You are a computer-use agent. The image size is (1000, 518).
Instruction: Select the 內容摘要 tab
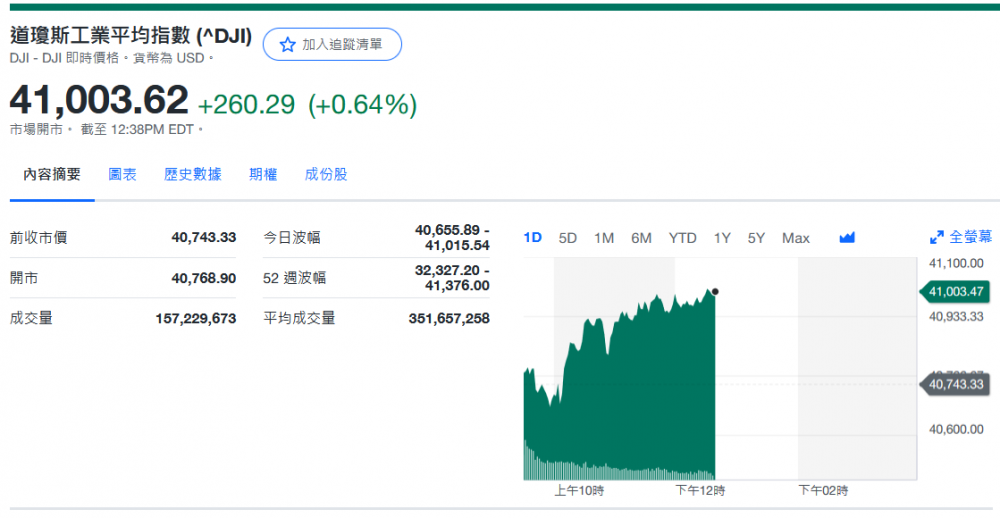point(52,174)
